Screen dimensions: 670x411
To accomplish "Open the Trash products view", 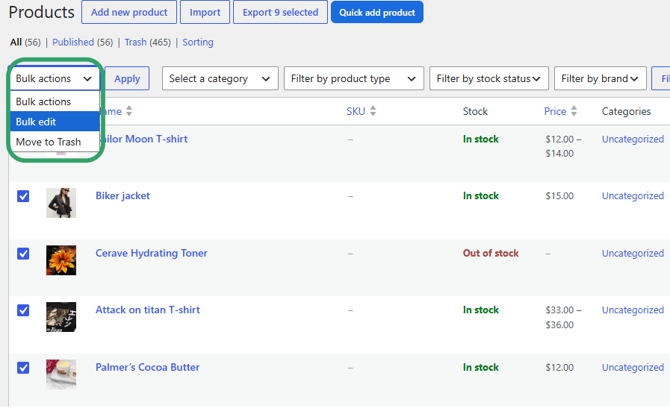I will 135,42.
